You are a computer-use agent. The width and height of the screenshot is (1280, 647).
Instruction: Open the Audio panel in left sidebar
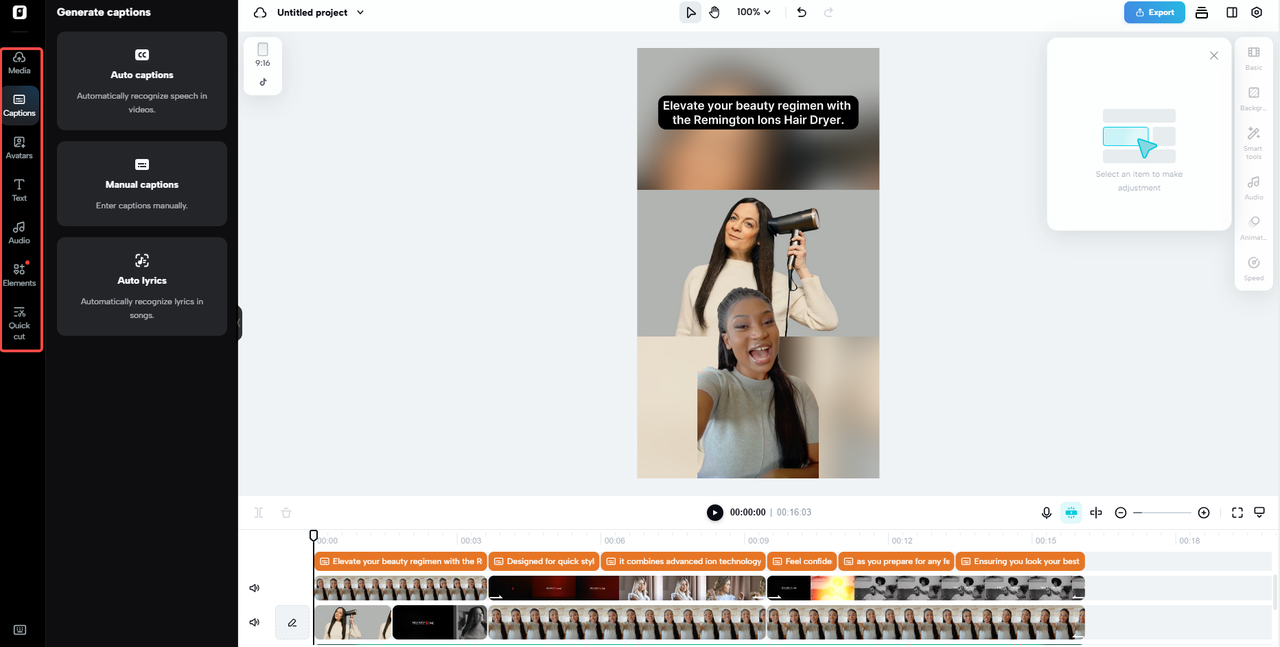(x=19, y=232)
